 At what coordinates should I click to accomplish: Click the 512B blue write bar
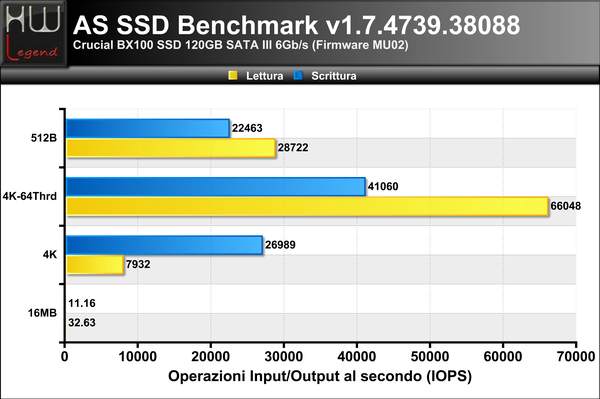click(148, 128)
